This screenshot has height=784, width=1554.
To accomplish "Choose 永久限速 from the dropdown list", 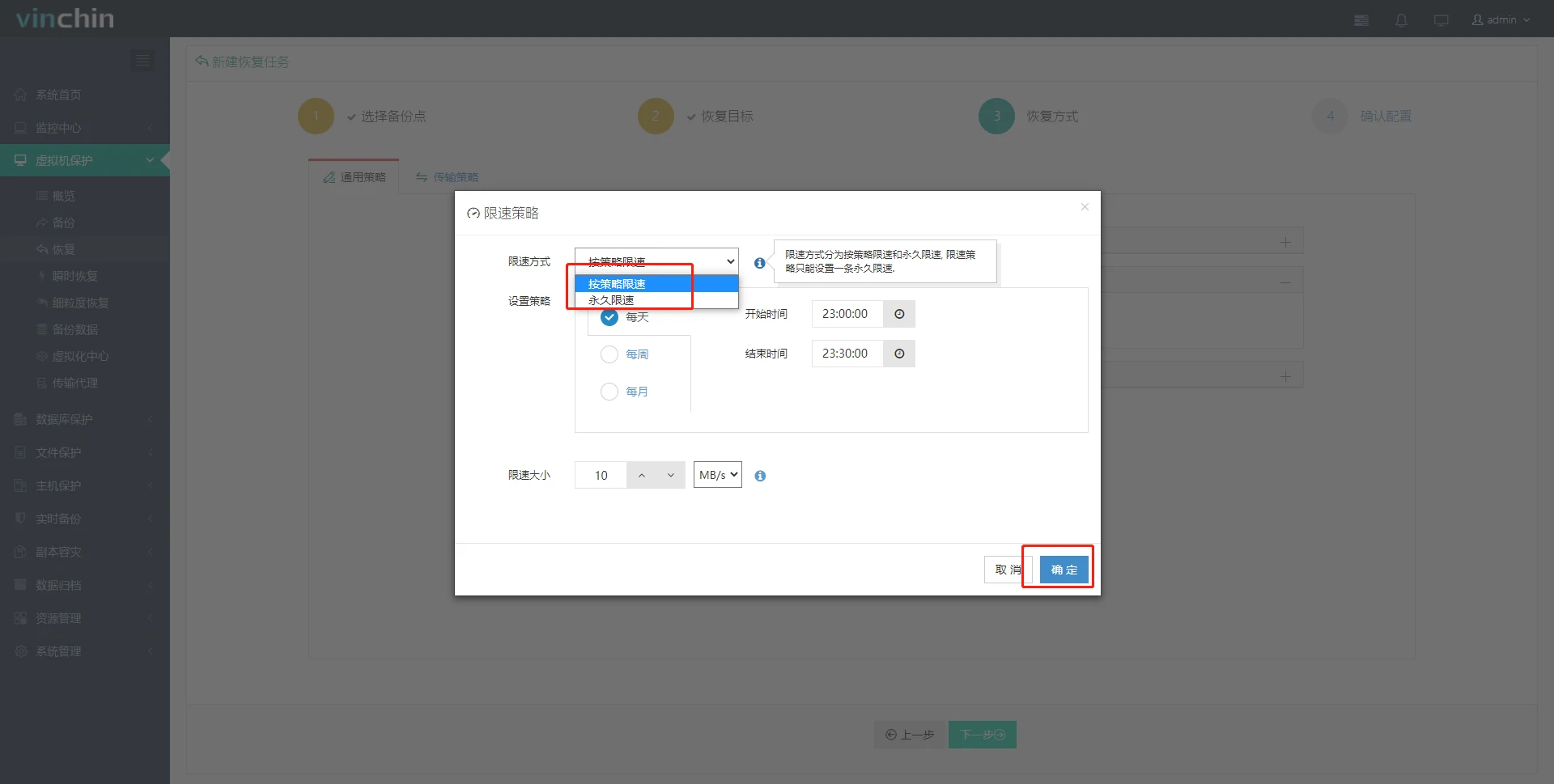I will [612, 300].
